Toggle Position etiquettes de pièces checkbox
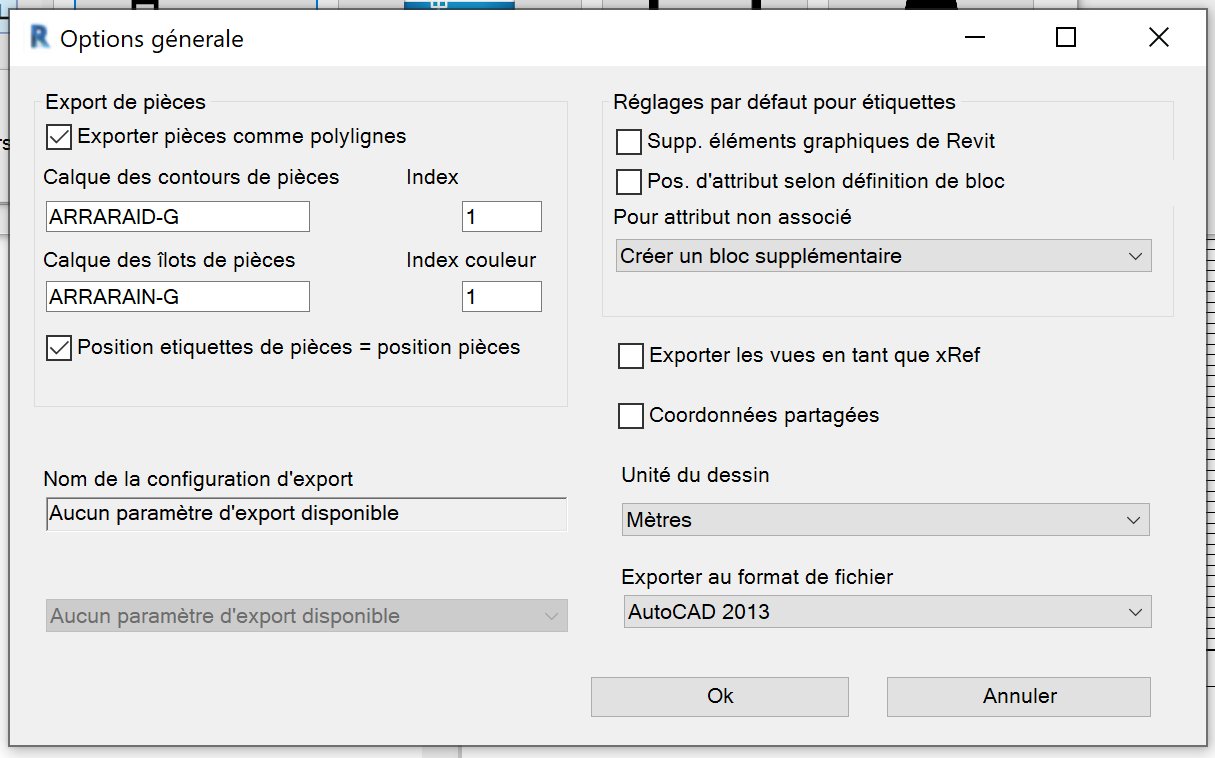Screen dimensions: 1215x758 click(59, 348)
